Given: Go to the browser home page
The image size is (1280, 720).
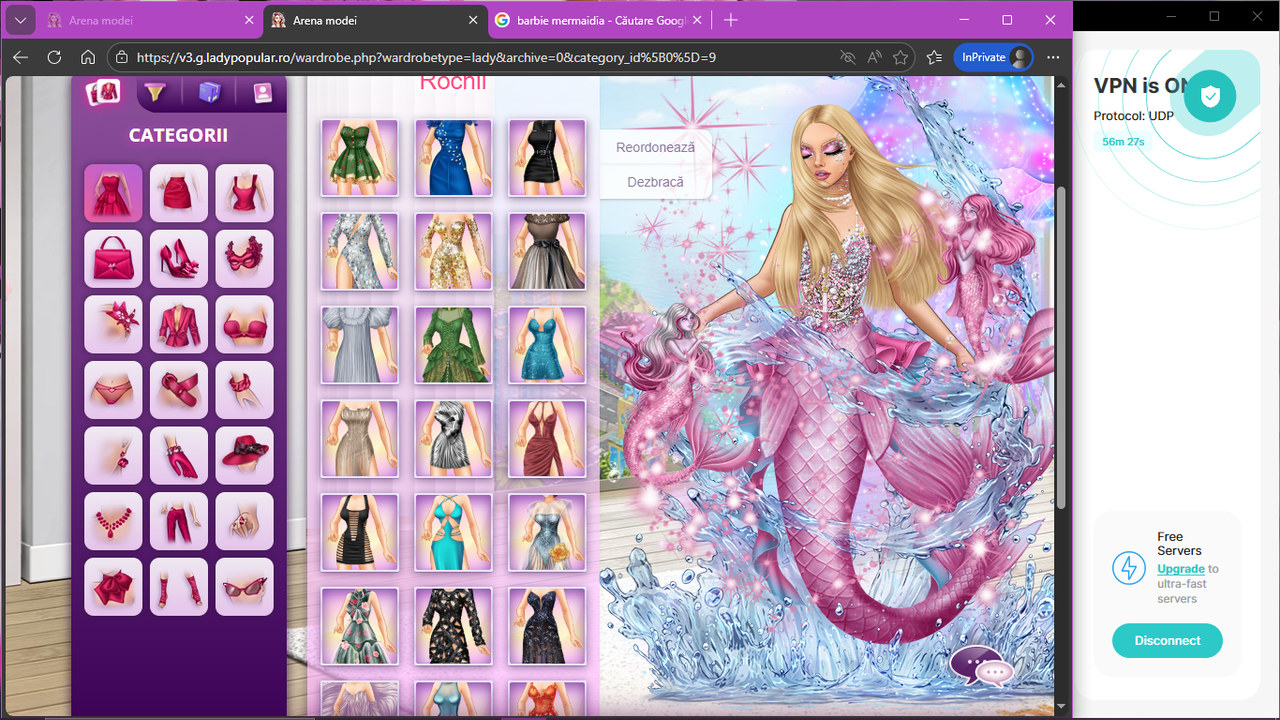Looking at the screenshot, I should coord(88,57).
